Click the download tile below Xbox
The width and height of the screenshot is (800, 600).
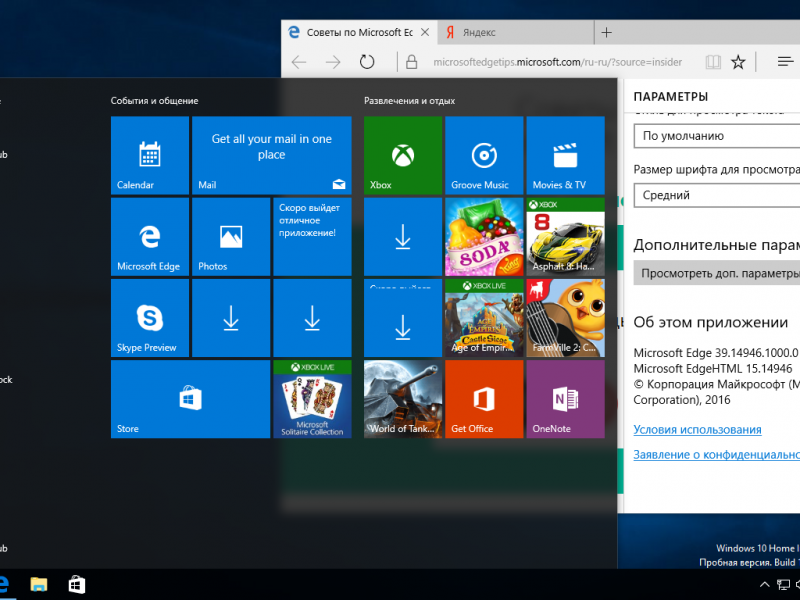(403, 237)
